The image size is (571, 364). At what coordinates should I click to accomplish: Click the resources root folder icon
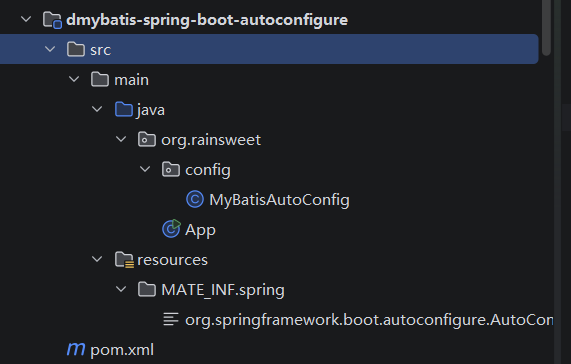coord(125,260)
